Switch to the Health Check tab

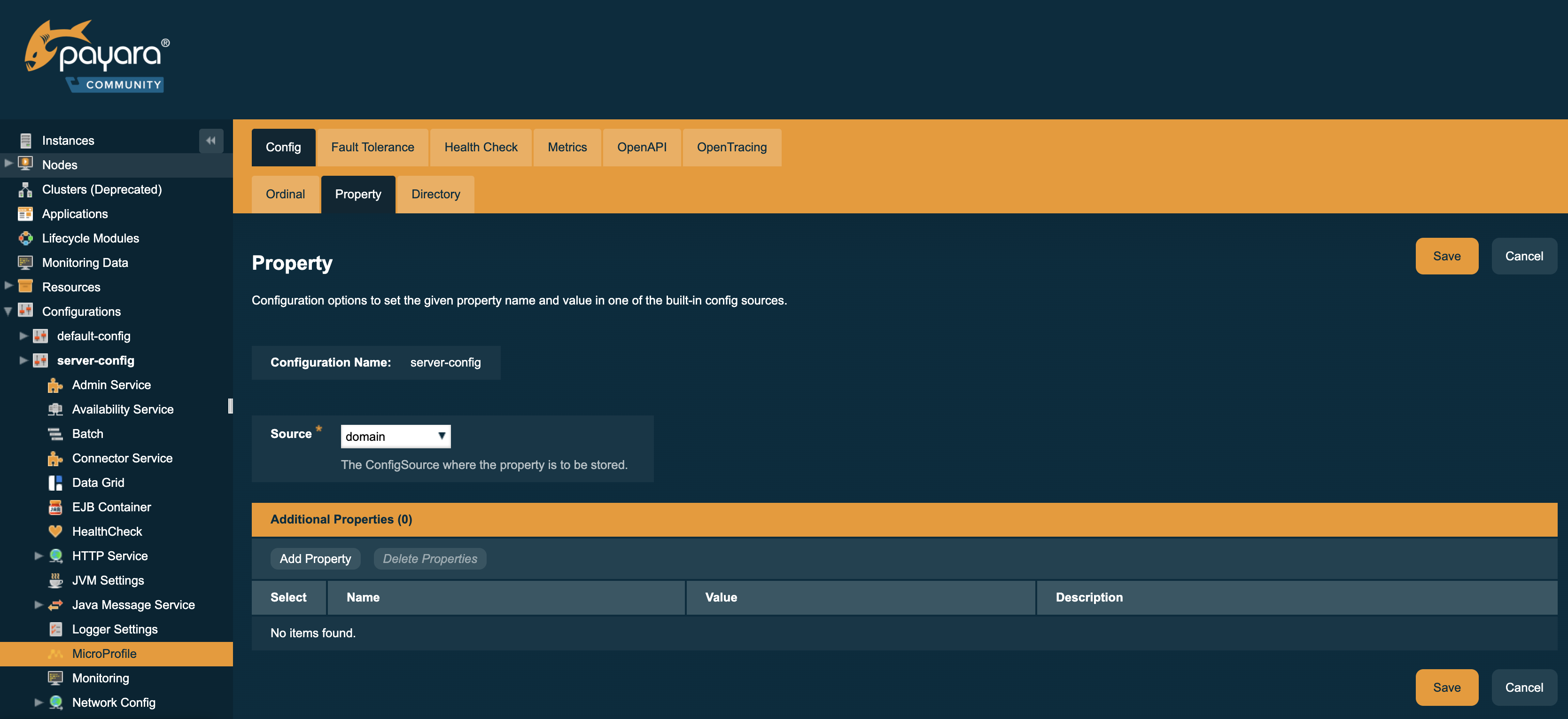click(481, 146)
